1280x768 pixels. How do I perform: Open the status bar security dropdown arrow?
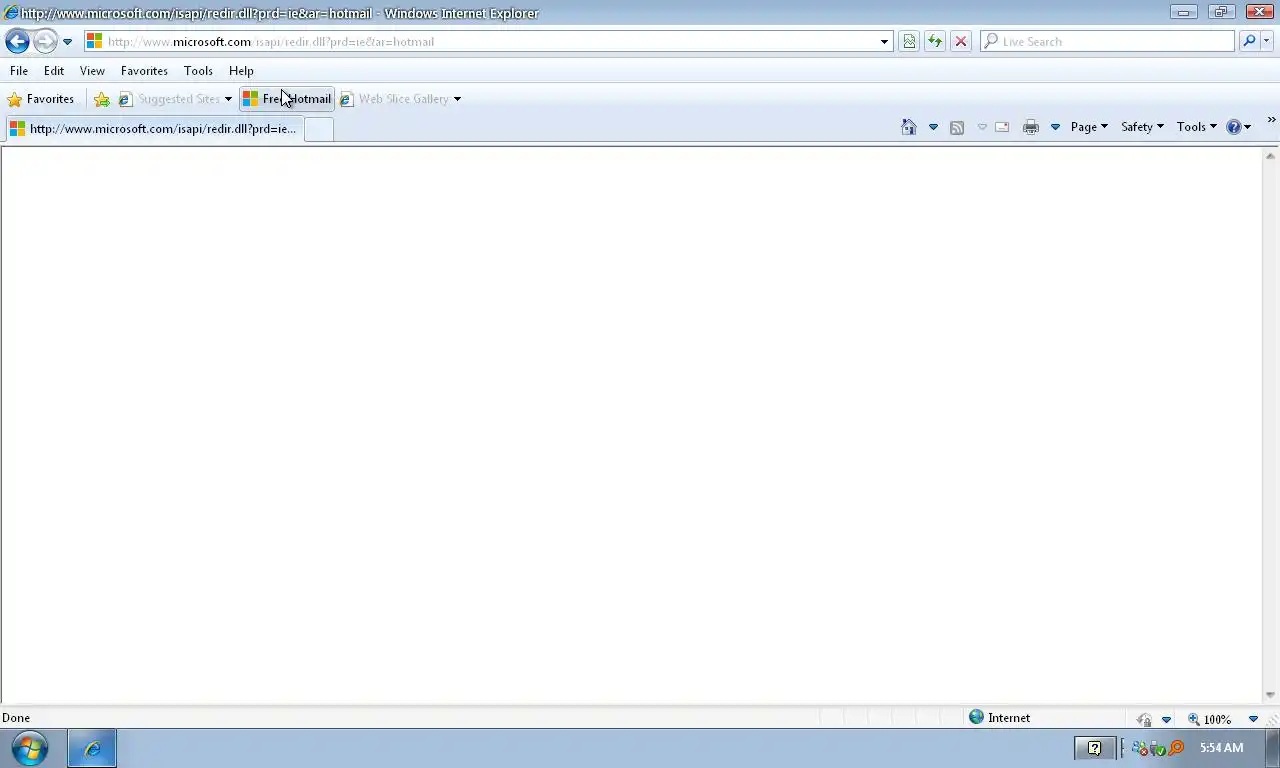coord(1166,719)
